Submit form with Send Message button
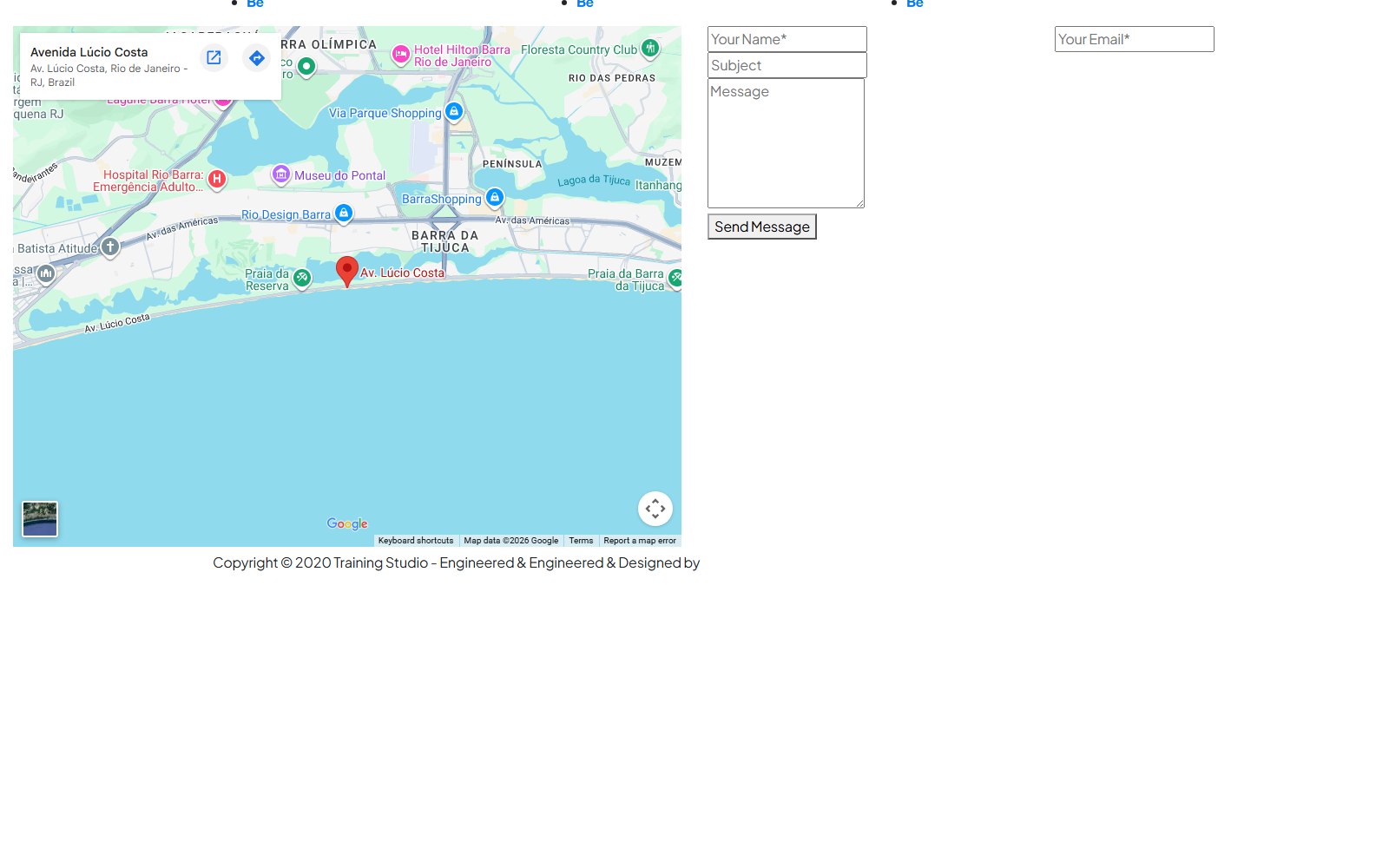Screen dimensions: 1389x868 762,227
